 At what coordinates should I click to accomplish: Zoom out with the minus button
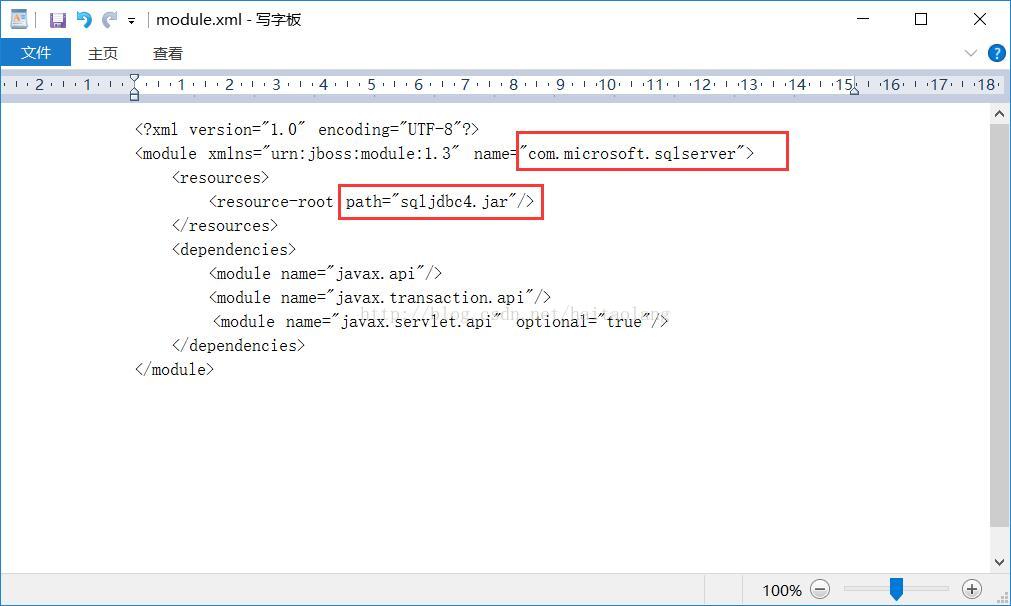(x=820, y=589)
